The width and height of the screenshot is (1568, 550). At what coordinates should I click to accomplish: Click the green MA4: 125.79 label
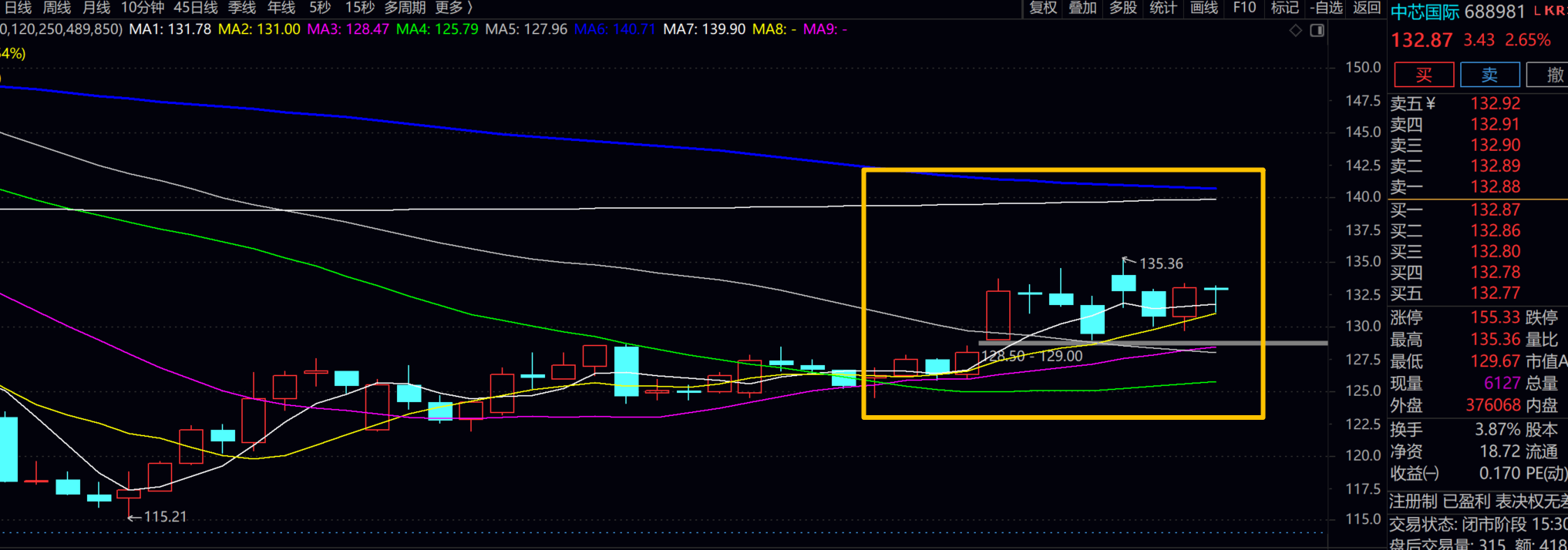click(437, 29)
